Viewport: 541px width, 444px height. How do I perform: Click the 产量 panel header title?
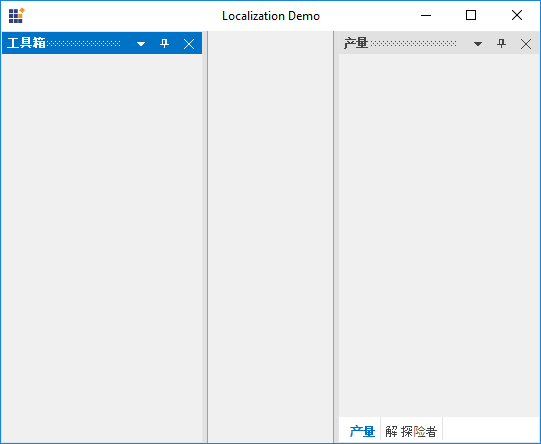tap(356, 43)
